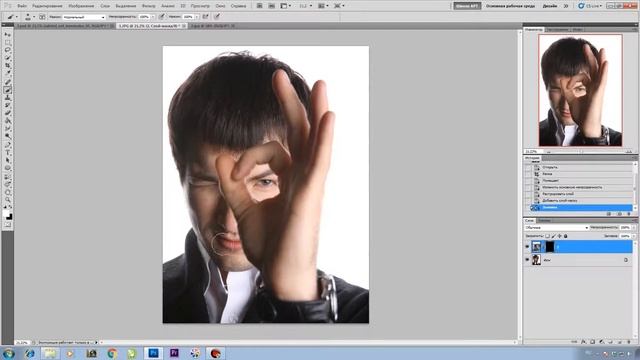640x360 pixels.
Task: Select the Crop tool
Action: [x=7, y=65]
